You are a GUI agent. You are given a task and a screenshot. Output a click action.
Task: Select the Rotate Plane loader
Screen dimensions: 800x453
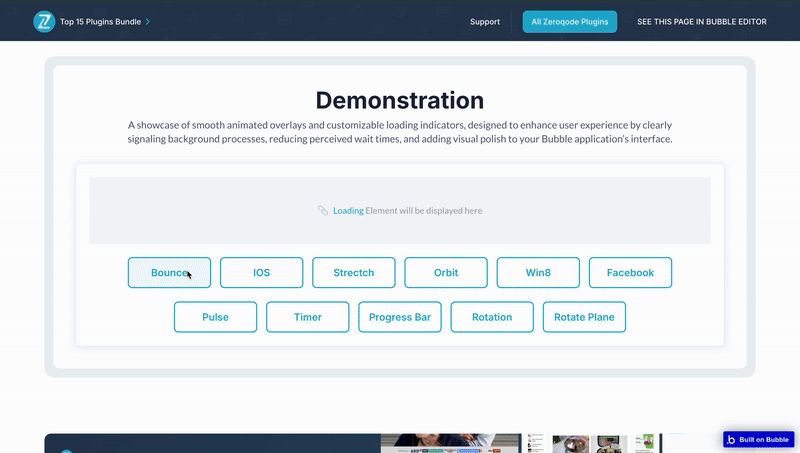click(584, 317)
